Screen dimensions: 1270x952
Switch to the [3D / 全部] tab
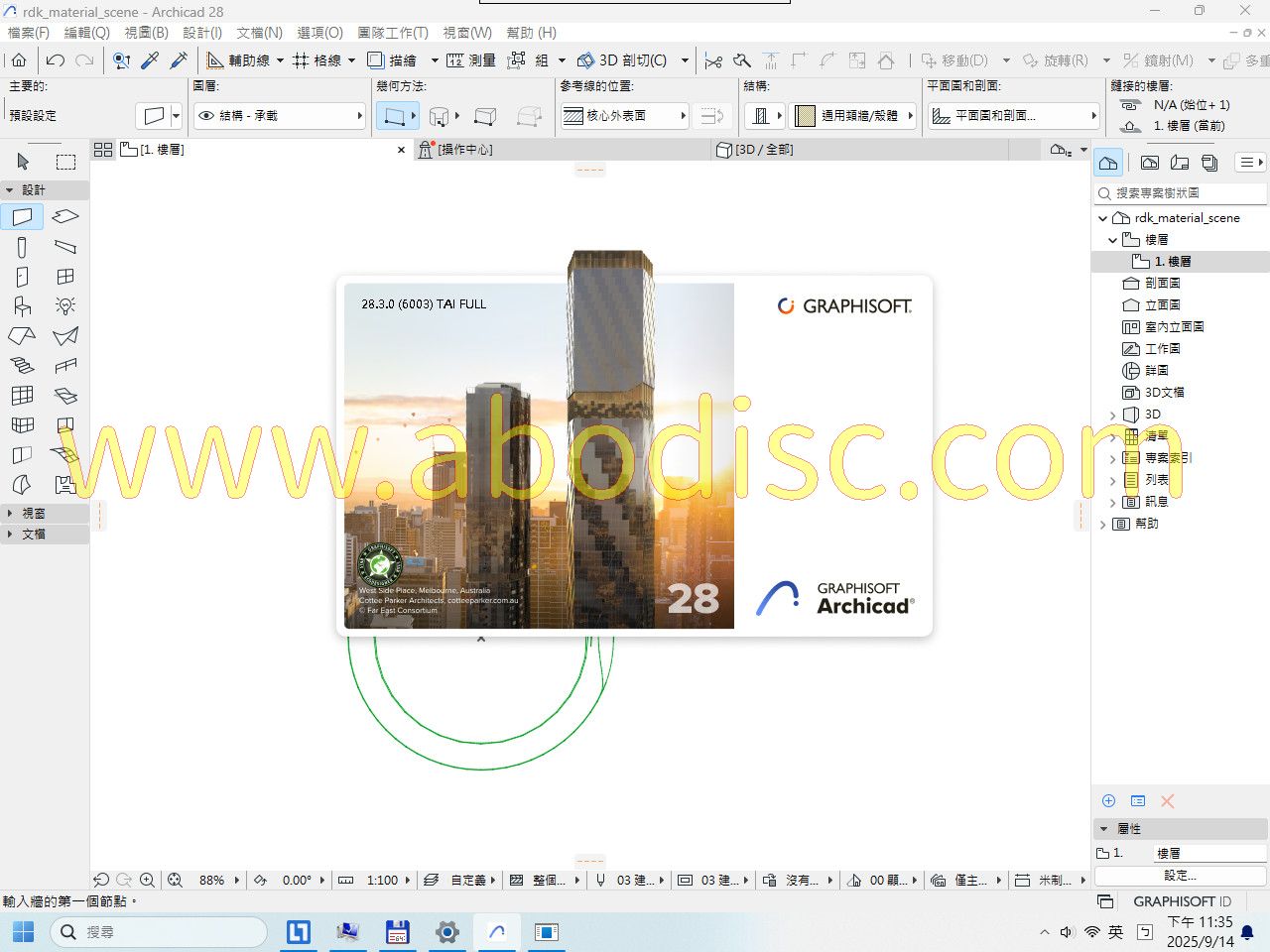click(x=762, y=150)
